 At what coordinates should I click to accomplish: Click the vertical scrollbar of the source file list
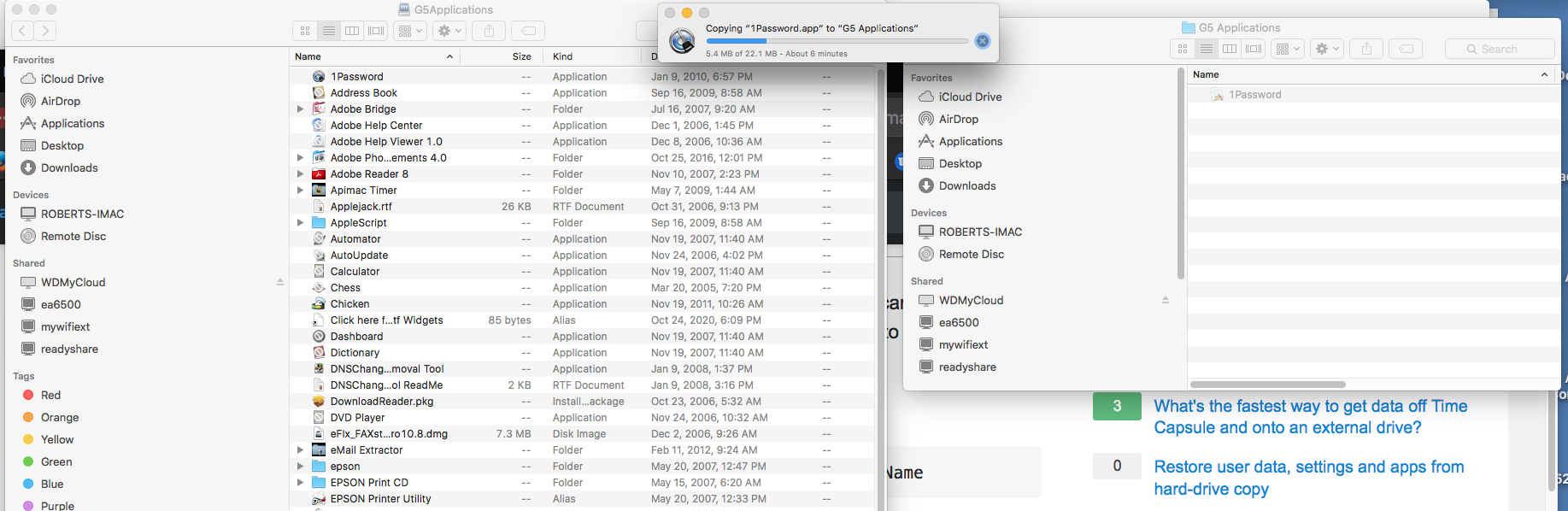pyautogui.click(x=879, y=290)
